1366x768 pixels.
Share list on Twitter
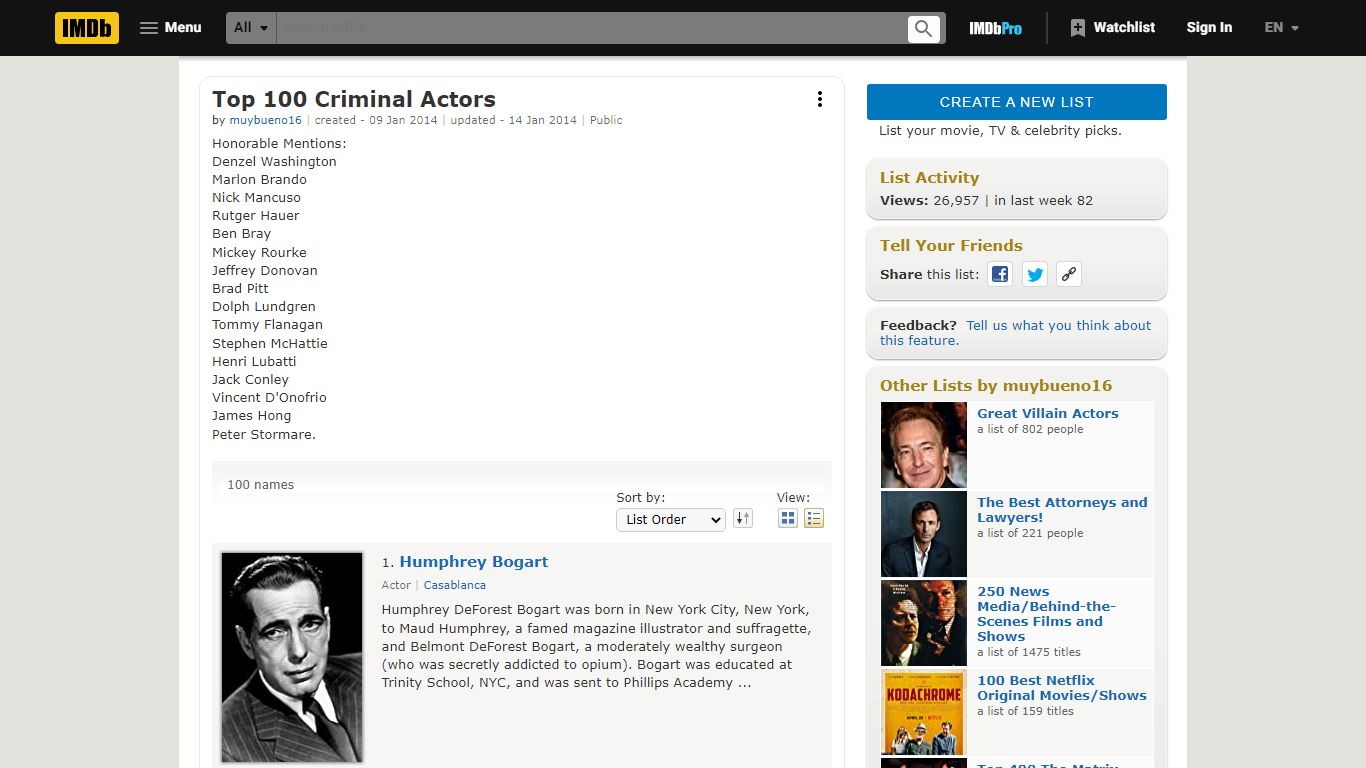tap(1035, 274)
